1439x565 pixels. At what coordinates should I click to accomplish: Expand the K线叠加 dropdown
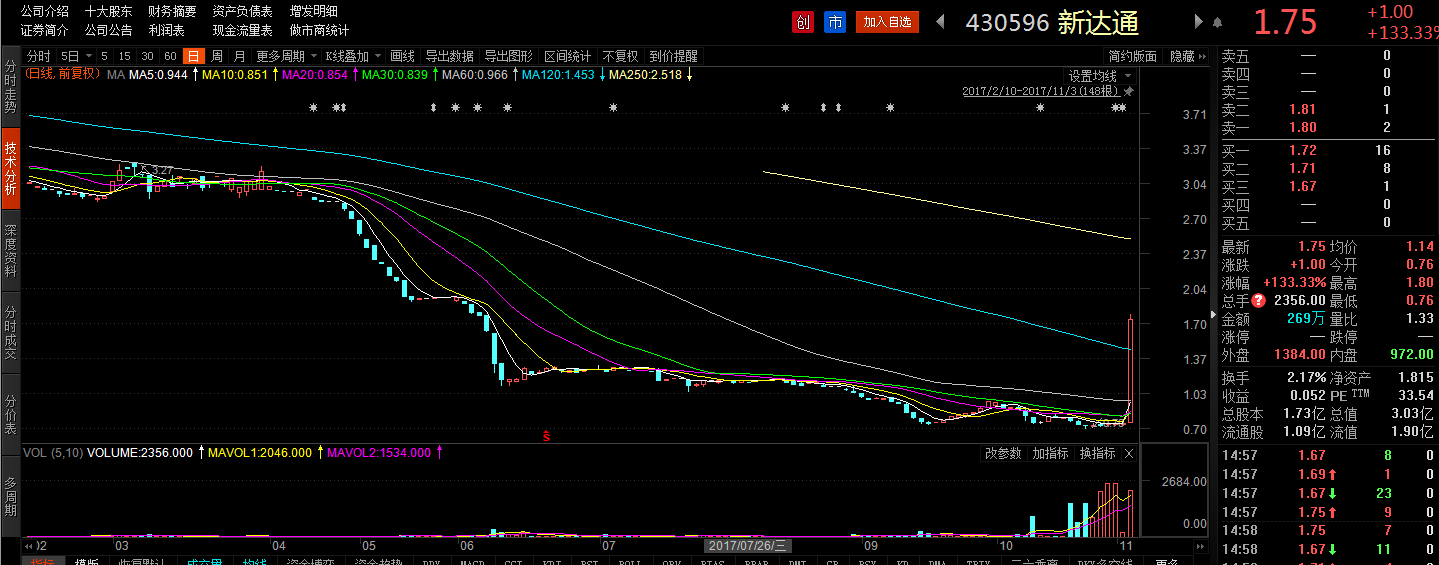click(353, 56)
